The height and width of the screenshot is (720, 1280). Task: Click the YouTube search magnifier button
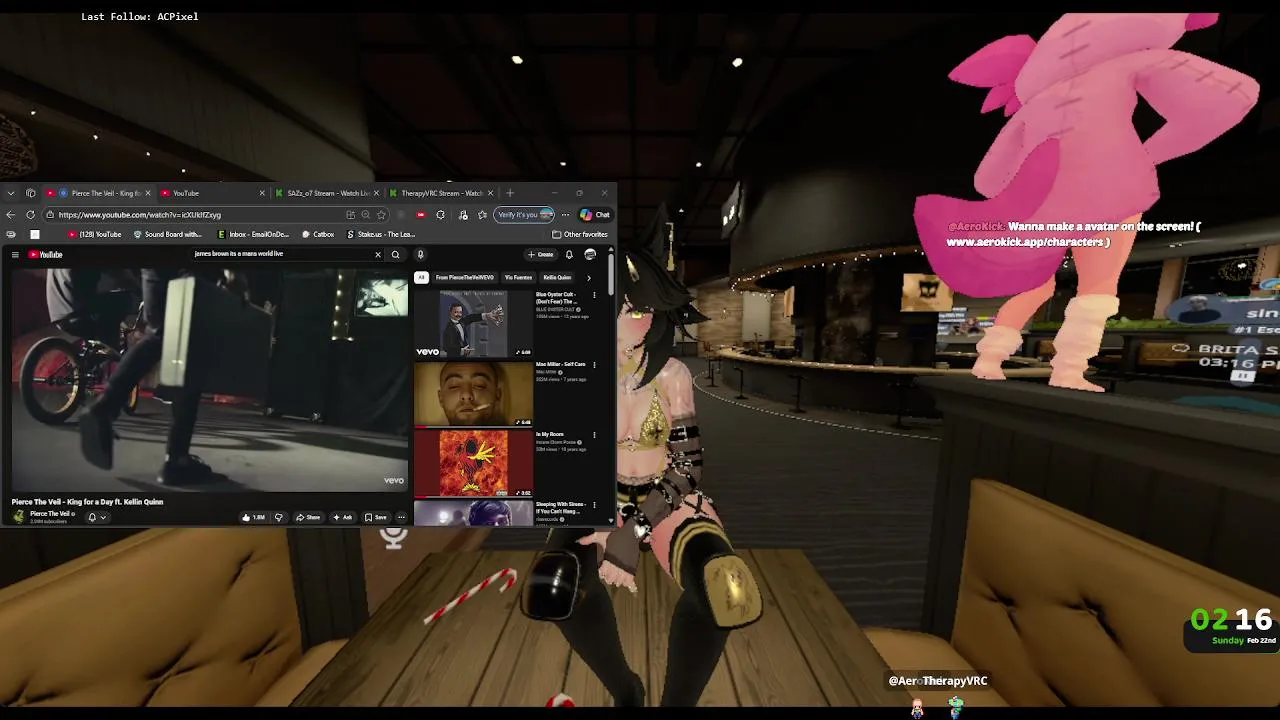396,254
